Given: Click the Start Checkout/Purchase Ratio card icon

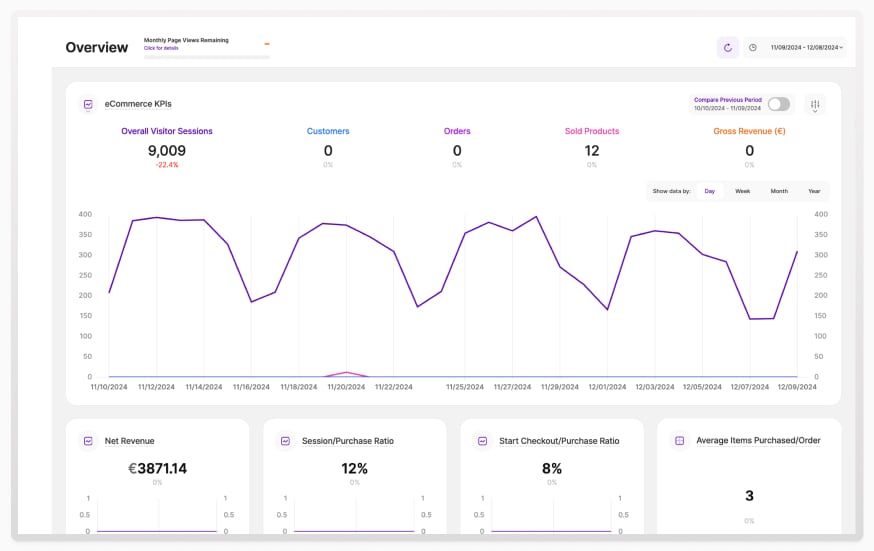Looking at the screenshot, I should (482, 440).
